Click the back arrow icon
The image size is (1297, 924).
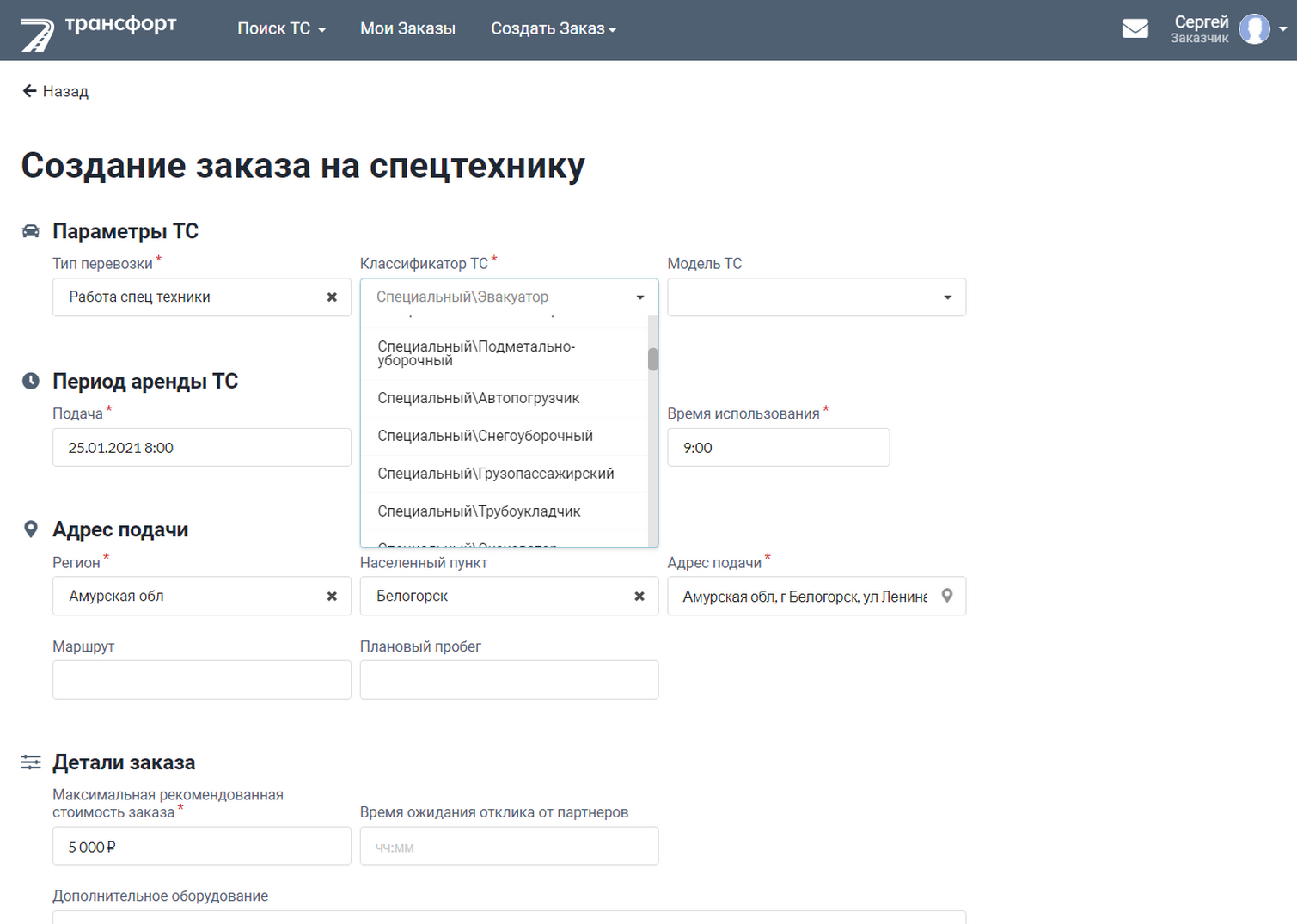tap(29, 91)
